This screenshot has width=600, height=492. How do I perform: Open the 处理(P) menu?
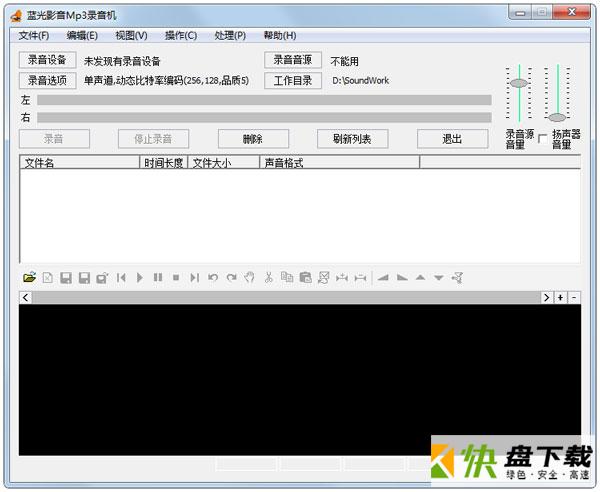(x=230, y=36)
